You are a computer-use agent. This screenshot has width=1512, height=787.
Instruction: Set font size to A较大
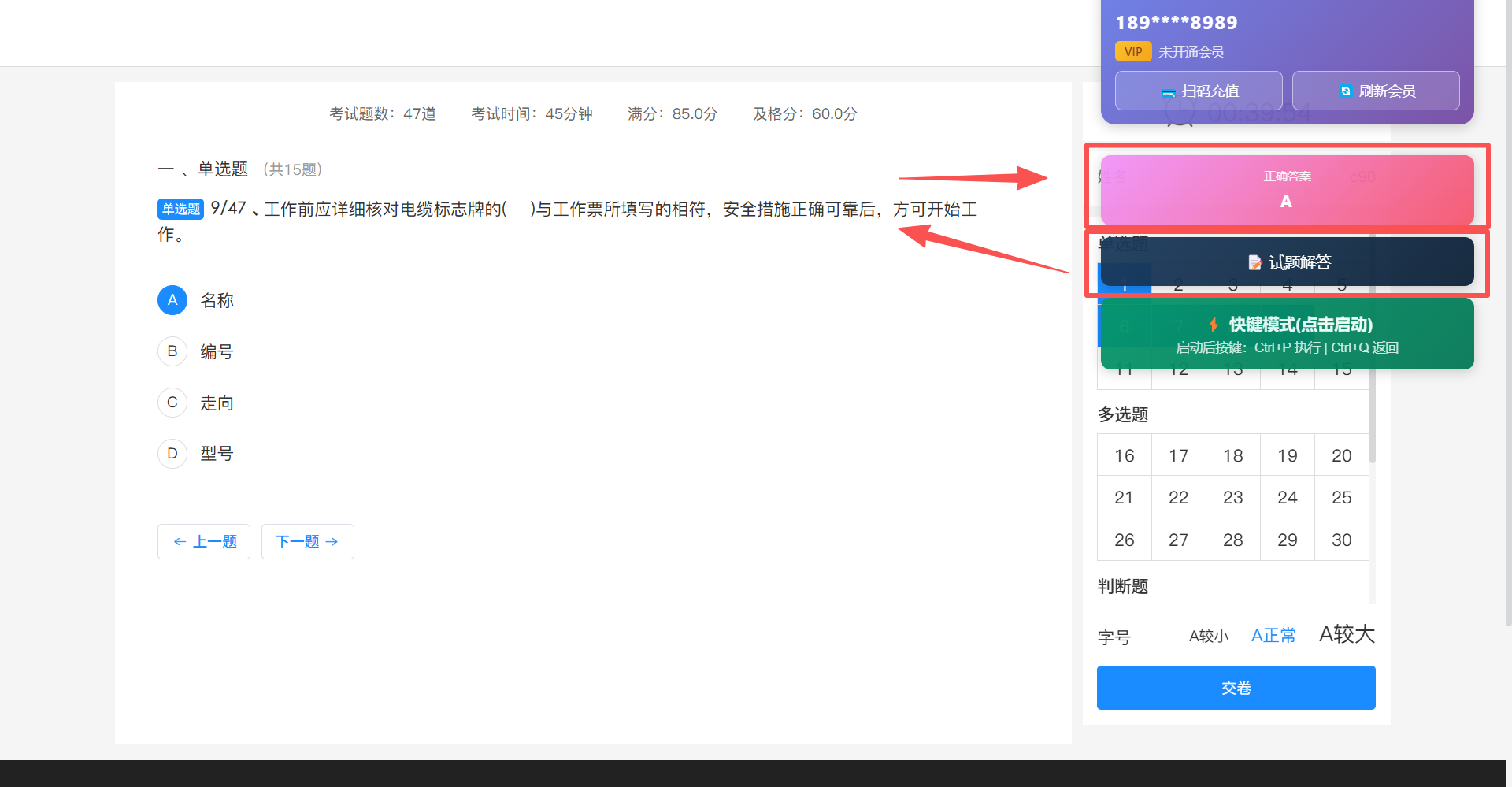1347,634
